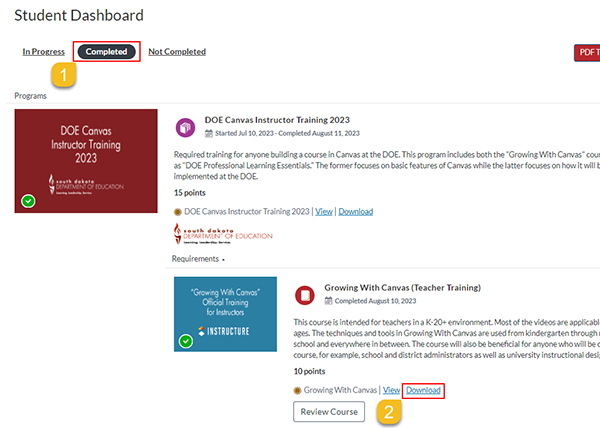The height and width of the screenshot is (428, 600).
Task: Click the Student Dashboard heading
Action: [x=79, y=16]
